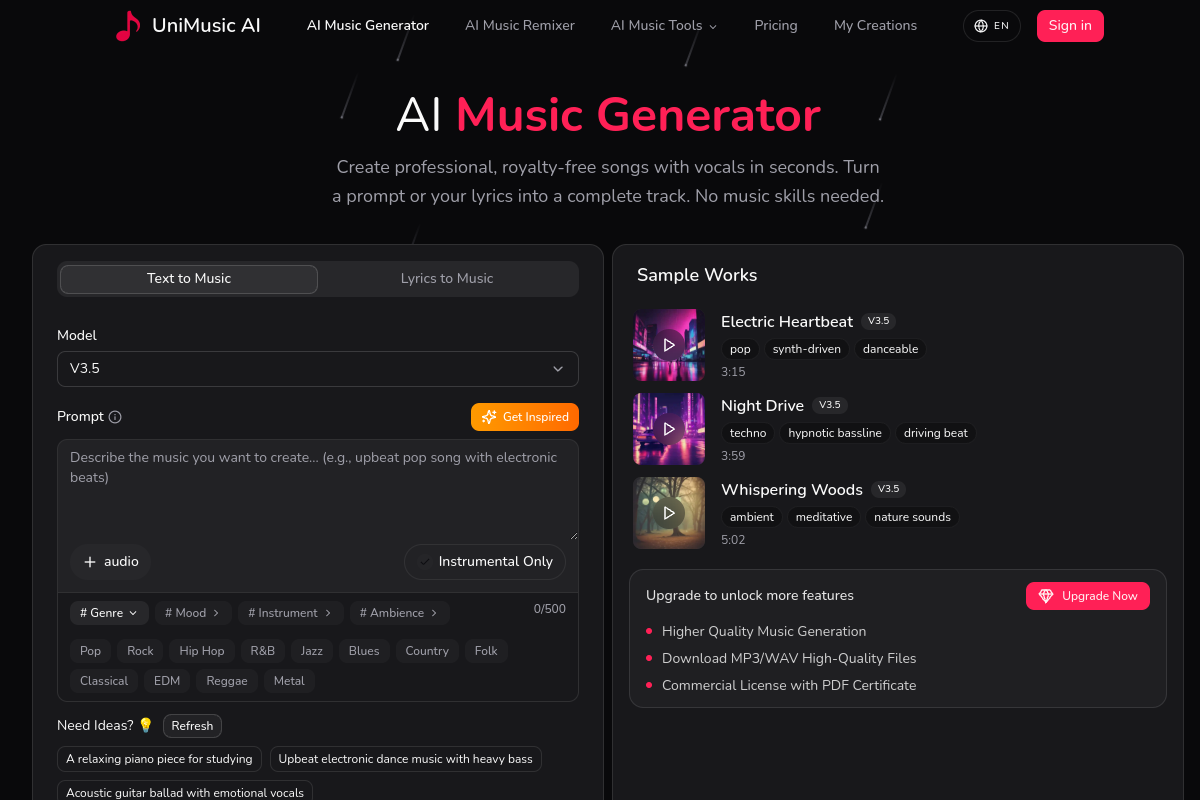This screenshot has width=1200, height=800.
Task: Click the 0/500 character counter
Action: [x=549, y=609]
